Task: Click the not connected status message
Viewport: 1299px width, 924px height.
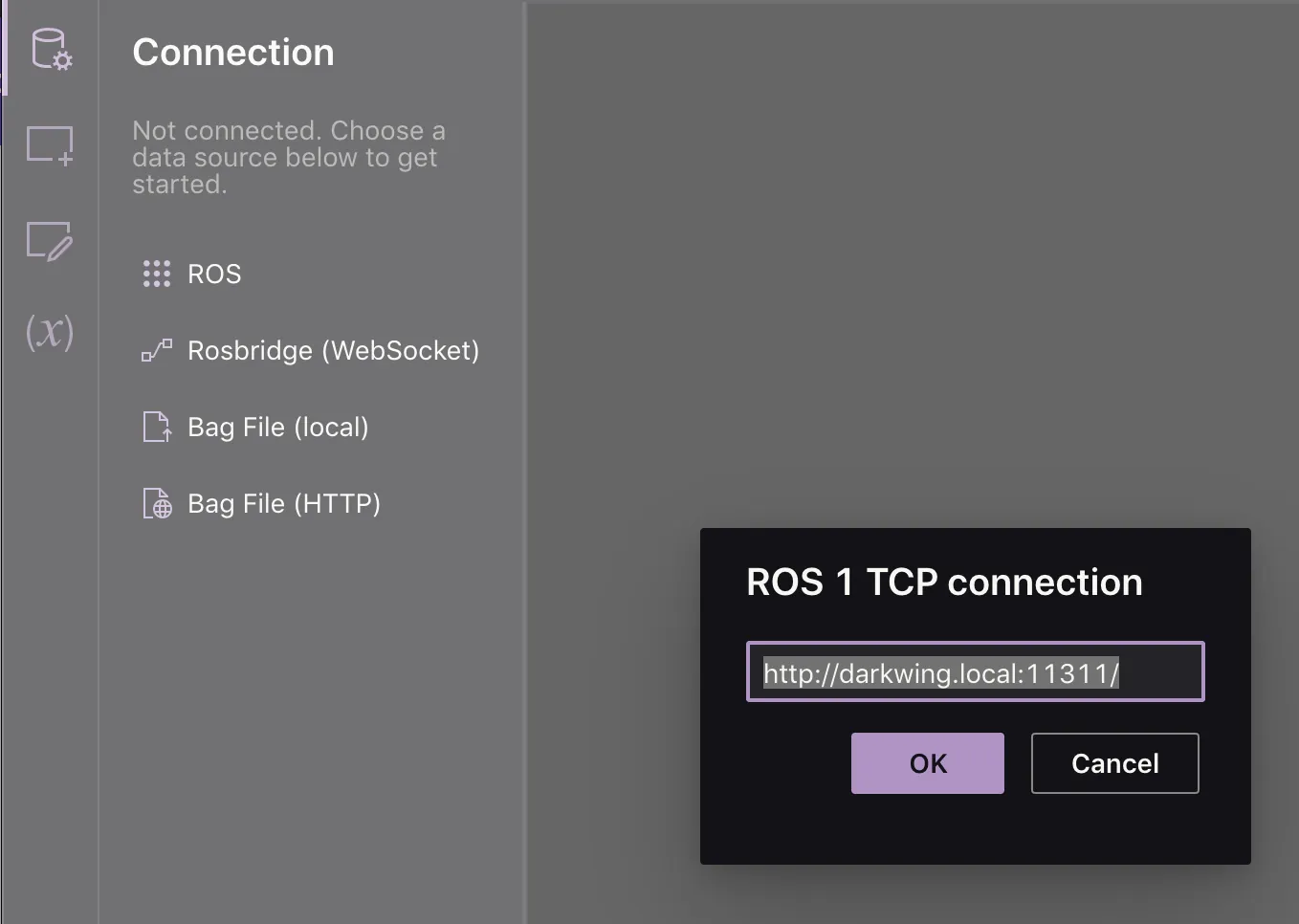Action: tap(288, 157)
